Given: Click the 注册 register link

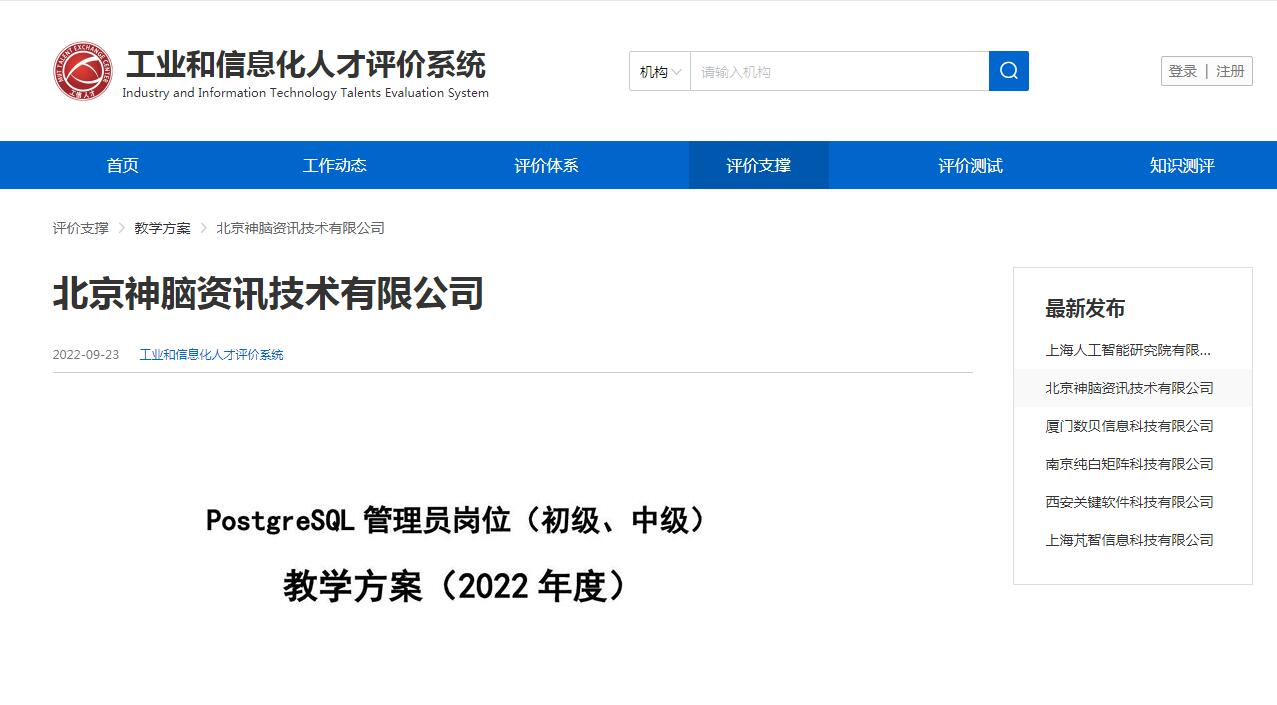Looking at the screenshot, I should pos(1230,71).
